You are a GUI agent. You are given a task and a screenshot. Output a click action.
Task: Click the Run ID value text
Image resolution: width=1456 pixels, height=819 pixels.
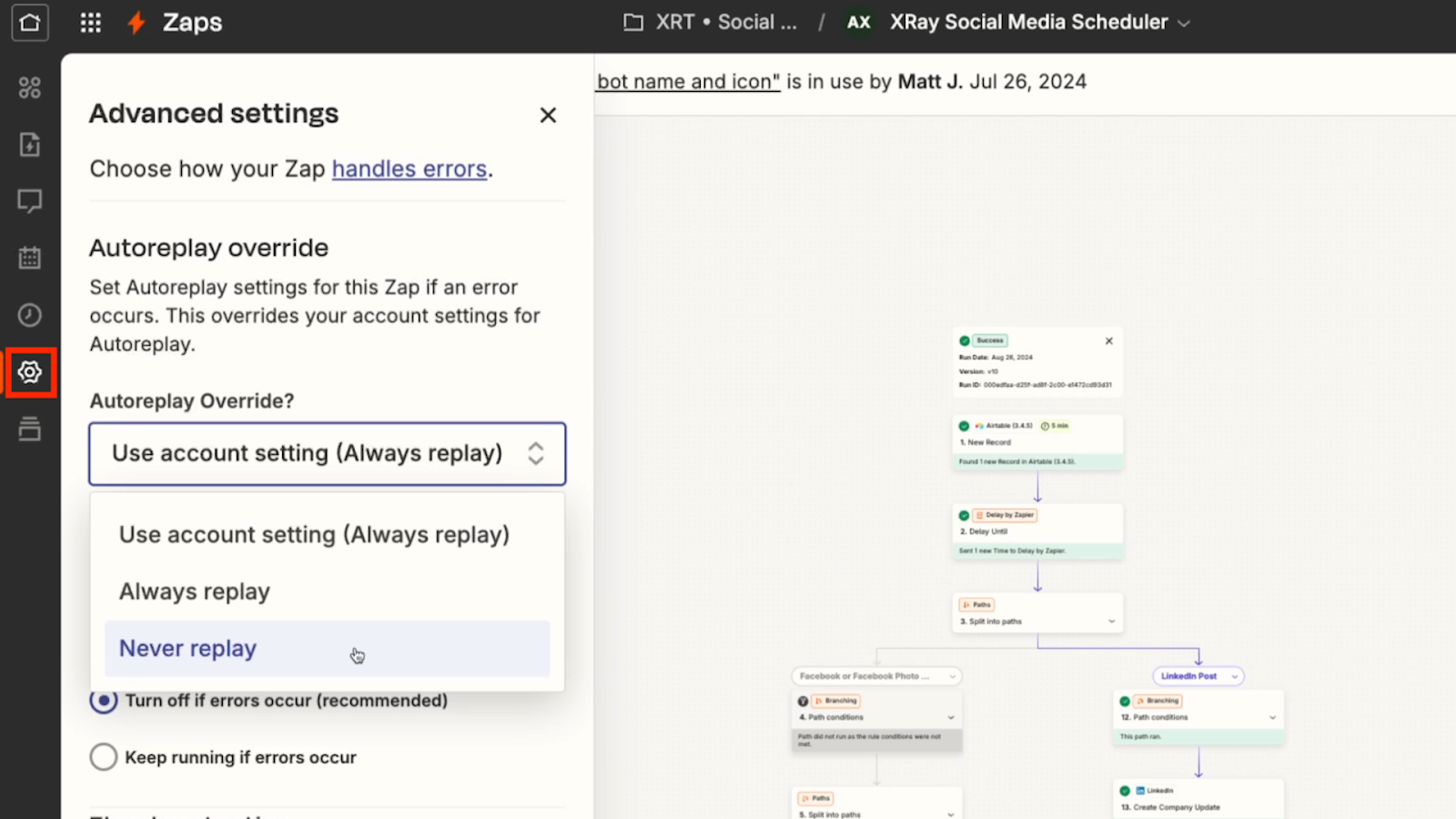(1047, 385)
